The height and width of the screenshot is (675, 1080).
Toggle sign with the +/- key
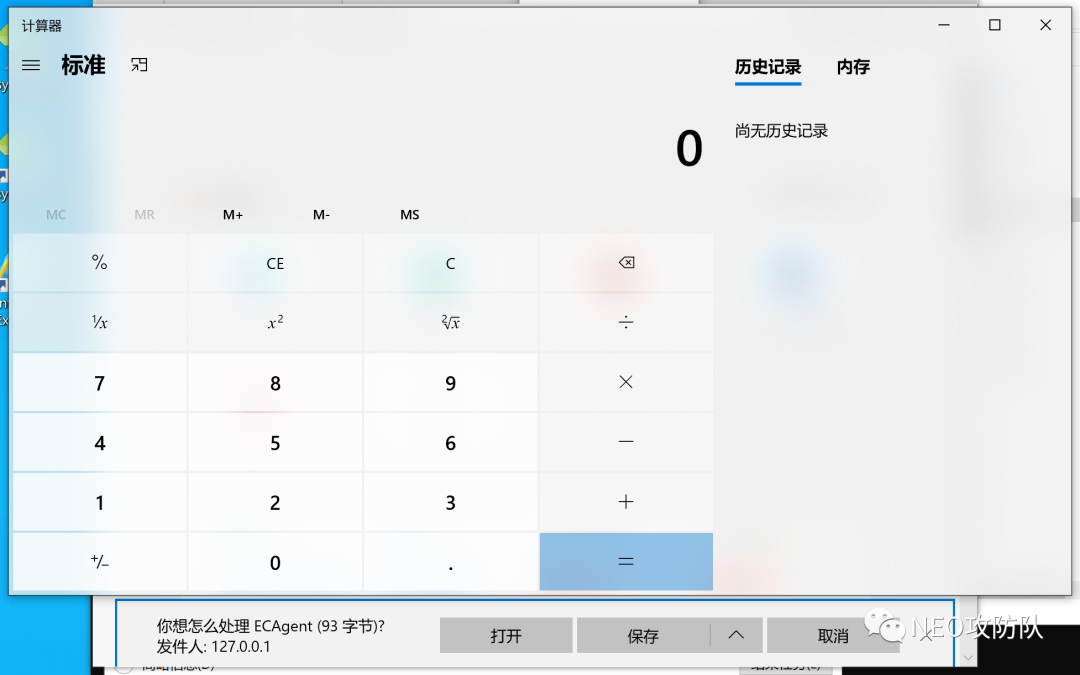(x=100, y=562)
